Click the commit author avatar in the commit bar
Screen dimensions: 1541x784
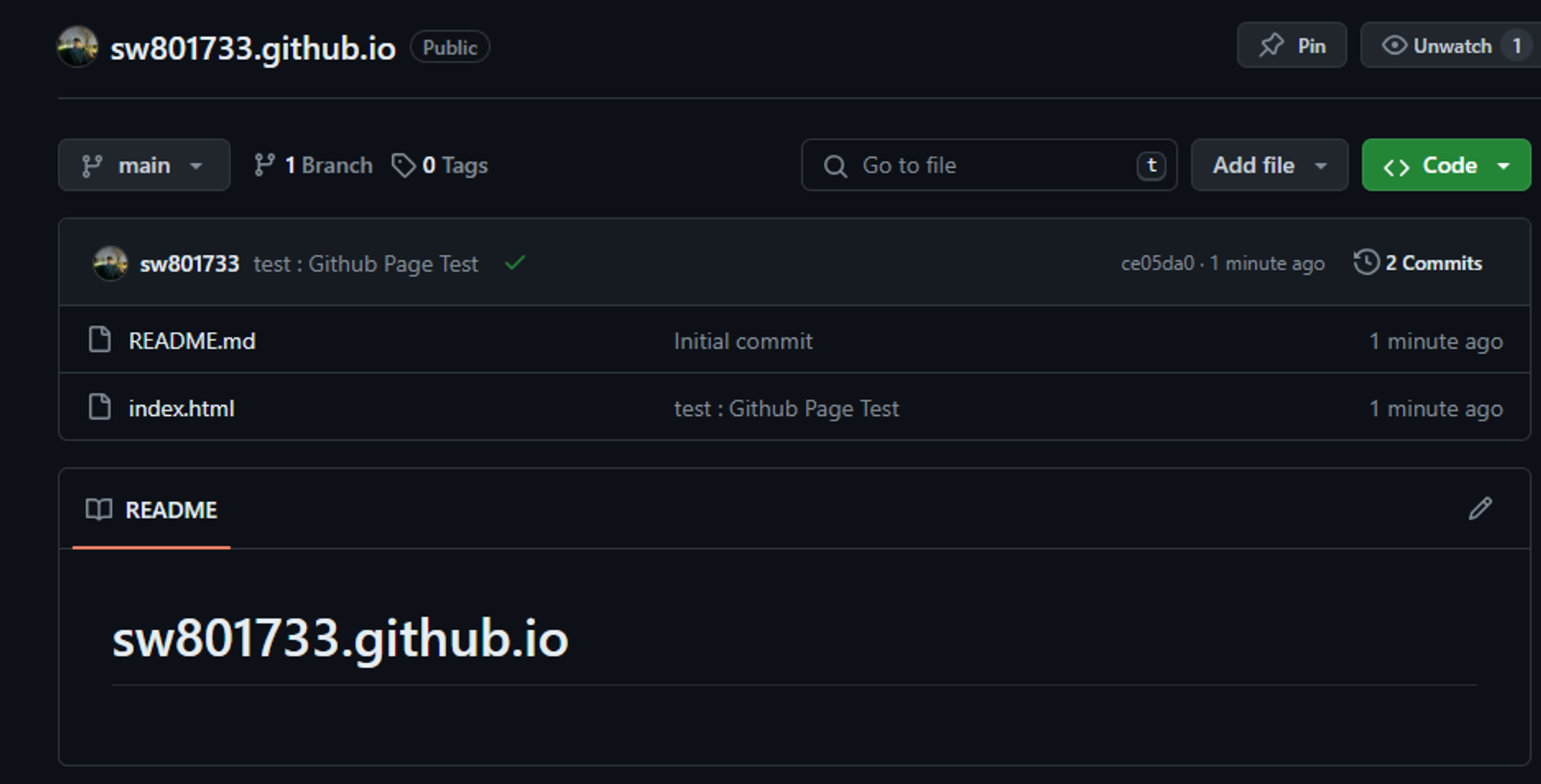[x=110, y=263]
